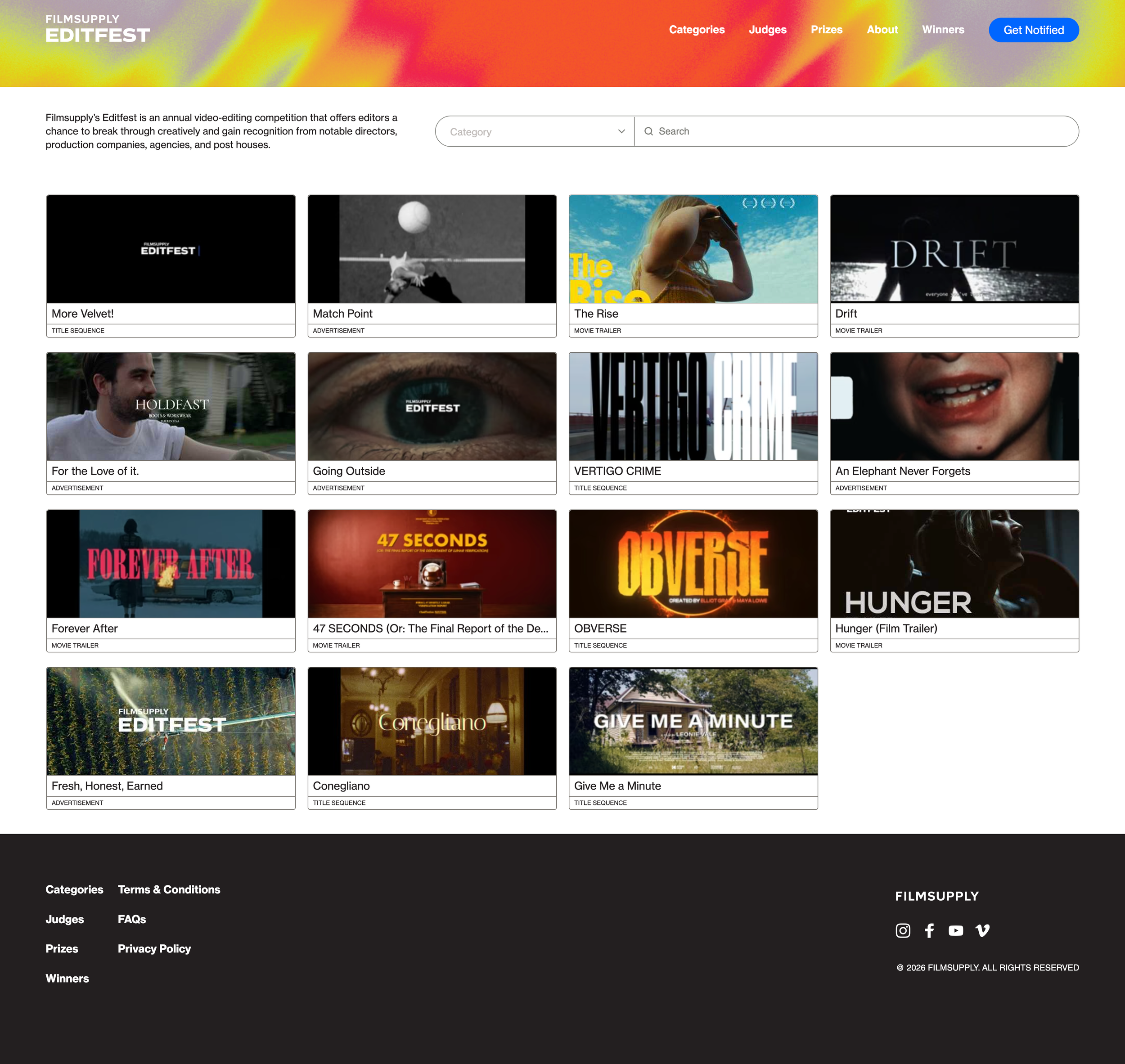Click the TITLE SEQUENCE label under More Velvet!

[78, 331]
